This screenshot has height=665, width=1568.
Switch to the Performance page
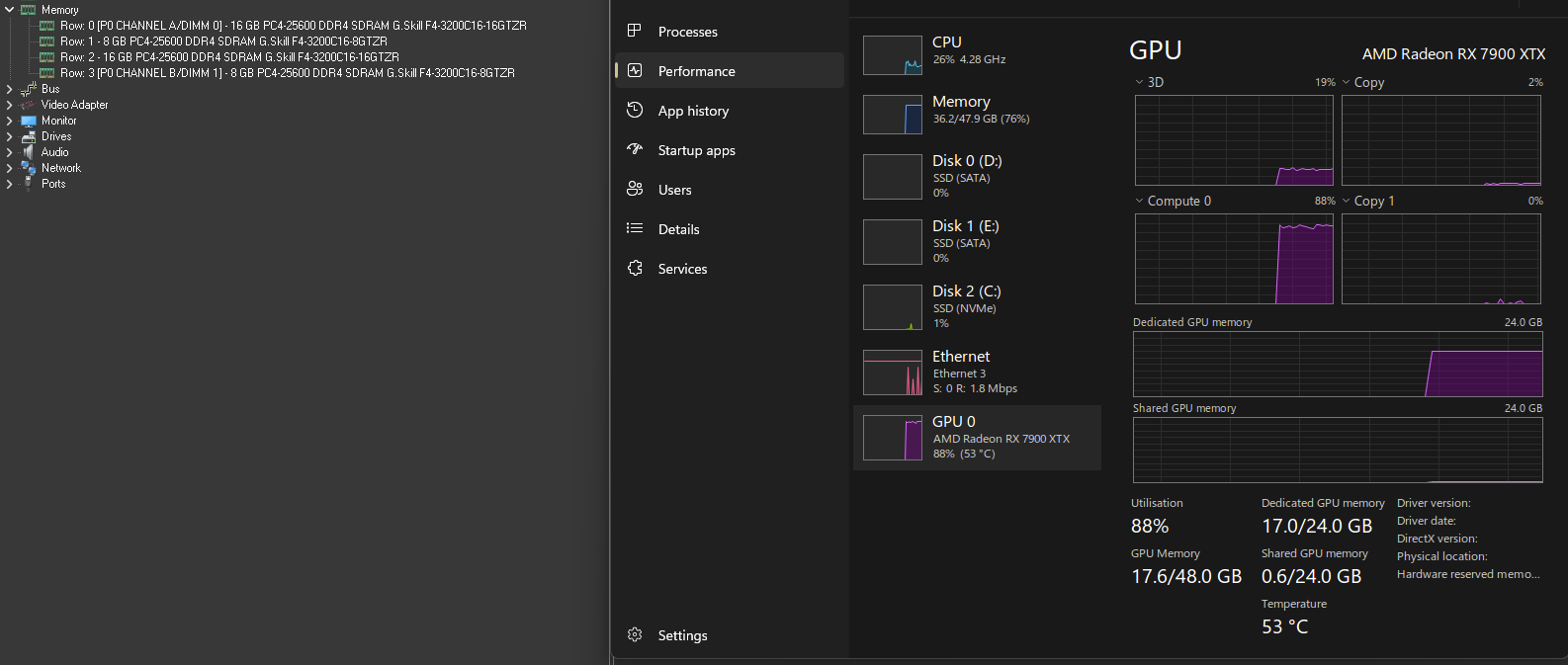730,71
